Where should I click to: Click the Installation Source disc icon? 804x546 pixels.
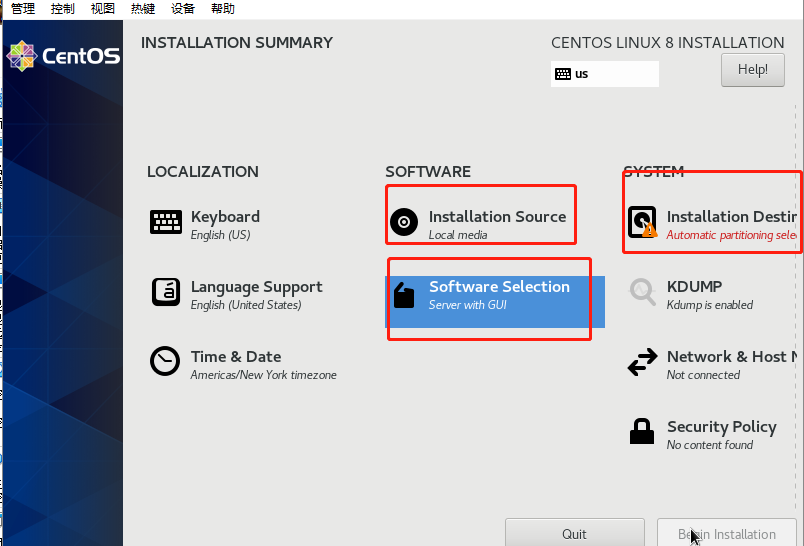[x=404, y=222]
